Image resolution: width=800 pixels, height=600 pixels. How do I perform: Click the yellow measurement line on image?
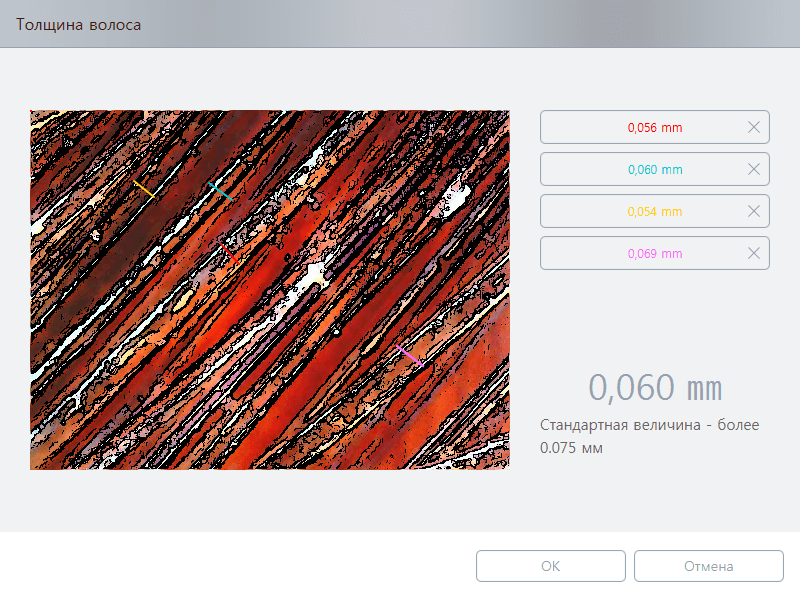[x=144, y=189]
